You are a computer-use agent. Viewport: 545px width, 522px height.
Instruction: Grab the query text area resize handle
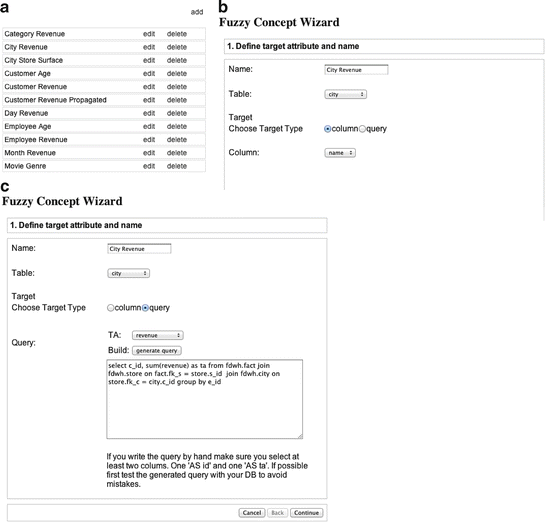coord(300,436)
